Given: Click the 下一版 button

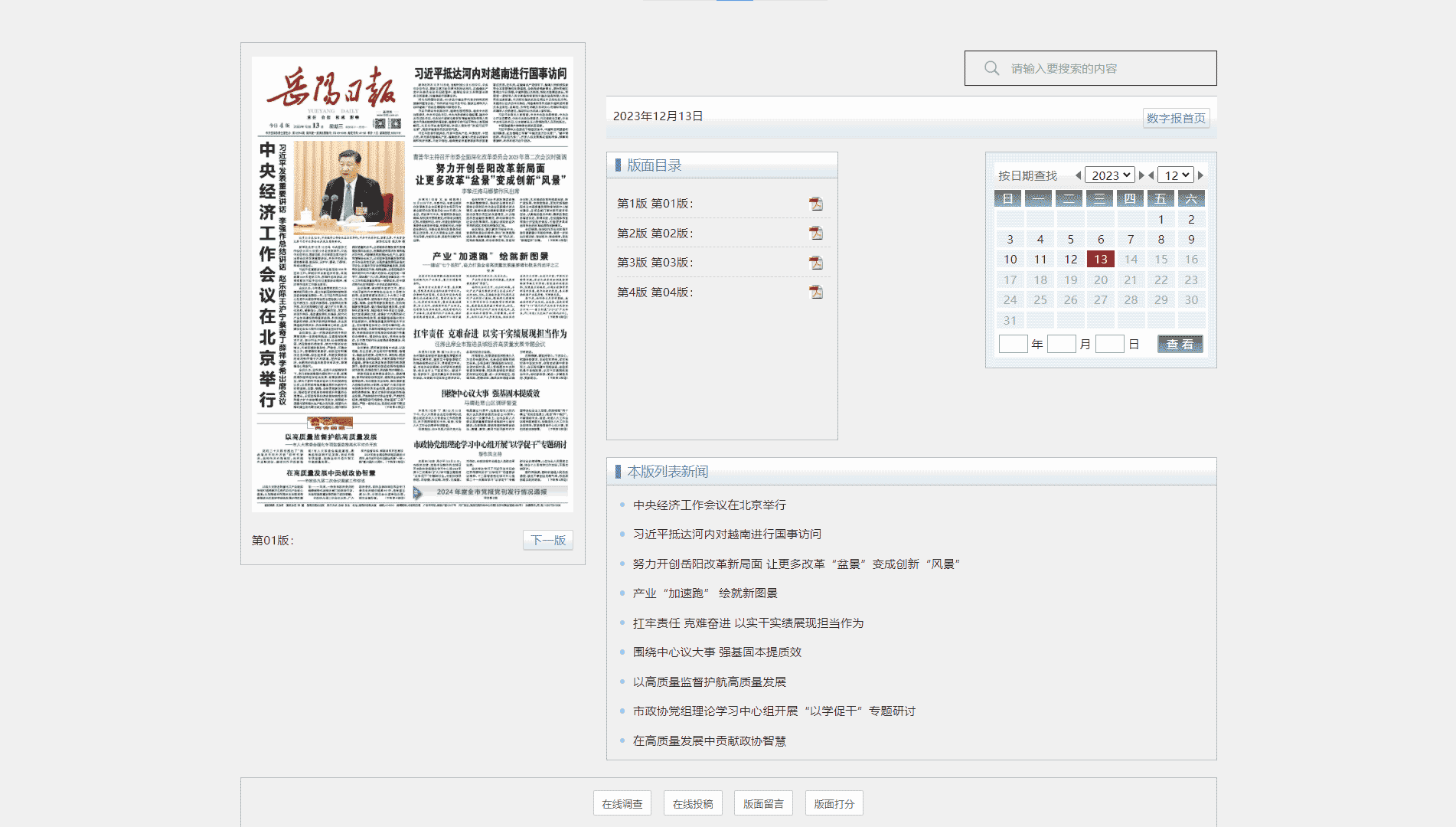Looking at the screenshot, I should coord(548,540).
